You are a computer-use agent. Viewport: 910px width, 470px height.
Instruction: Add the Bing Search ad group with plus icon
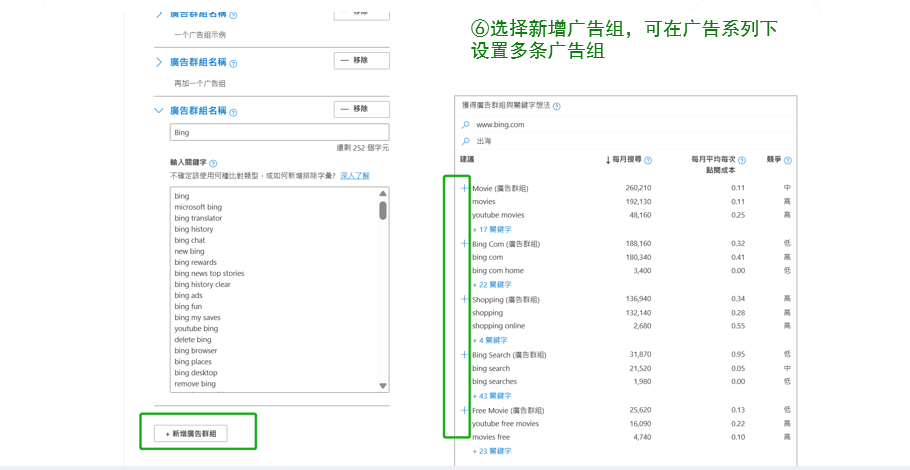pos(464,355)
